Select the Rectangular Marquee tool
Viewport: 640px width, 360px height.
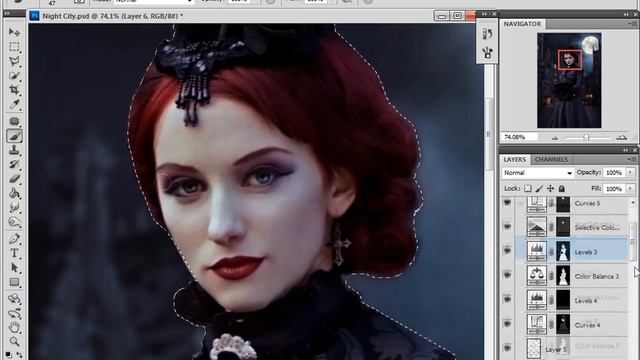[x=14, y=47]
